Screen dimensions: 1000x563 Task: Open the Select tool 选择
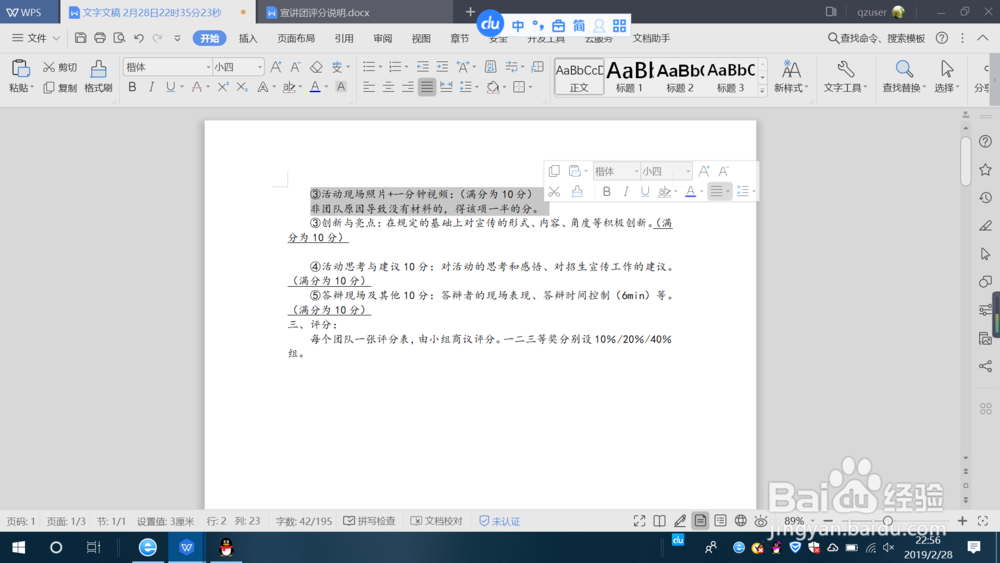pyautogui.click(x=947, y=77)
